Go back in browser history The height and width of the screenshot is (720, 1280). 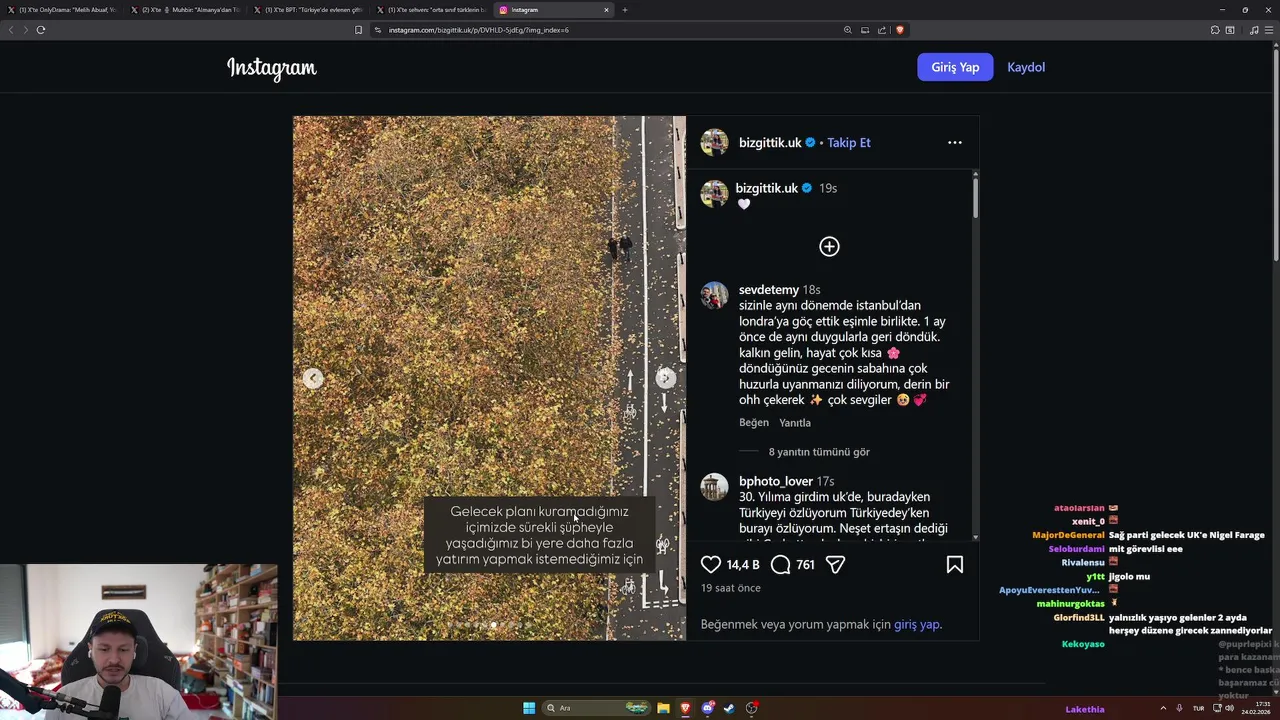coord(11,30)
